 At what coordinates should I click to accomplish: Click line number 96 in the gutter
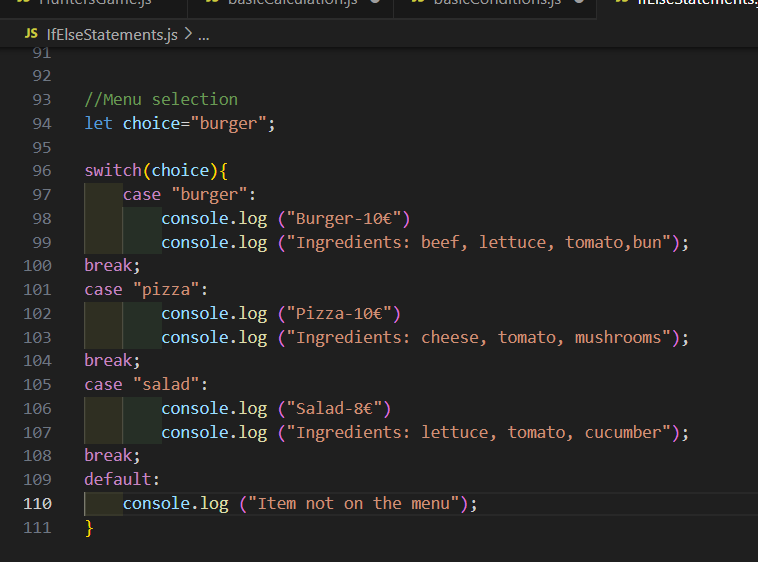click(x=41, y=170)
